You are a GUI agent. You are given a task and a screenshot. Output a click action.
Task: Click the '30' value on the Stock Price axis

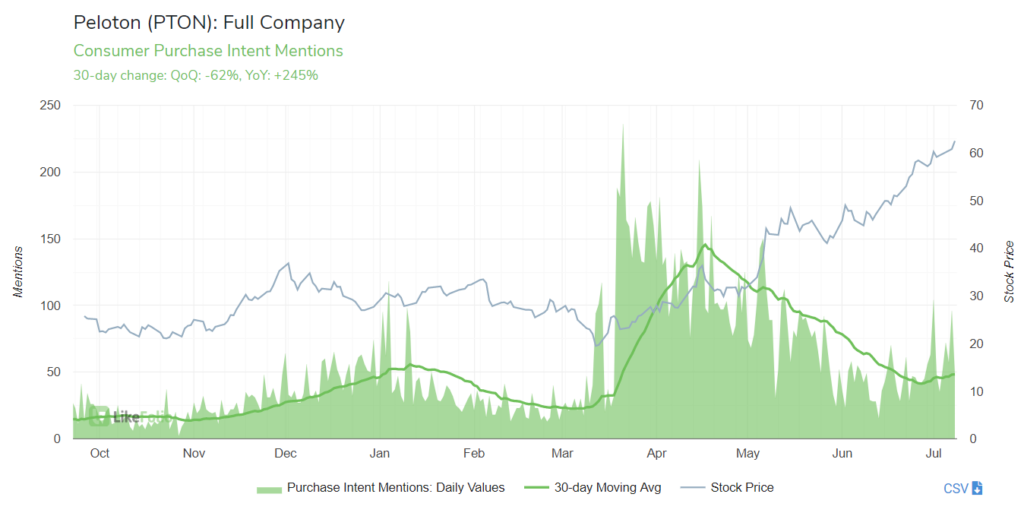976,296
